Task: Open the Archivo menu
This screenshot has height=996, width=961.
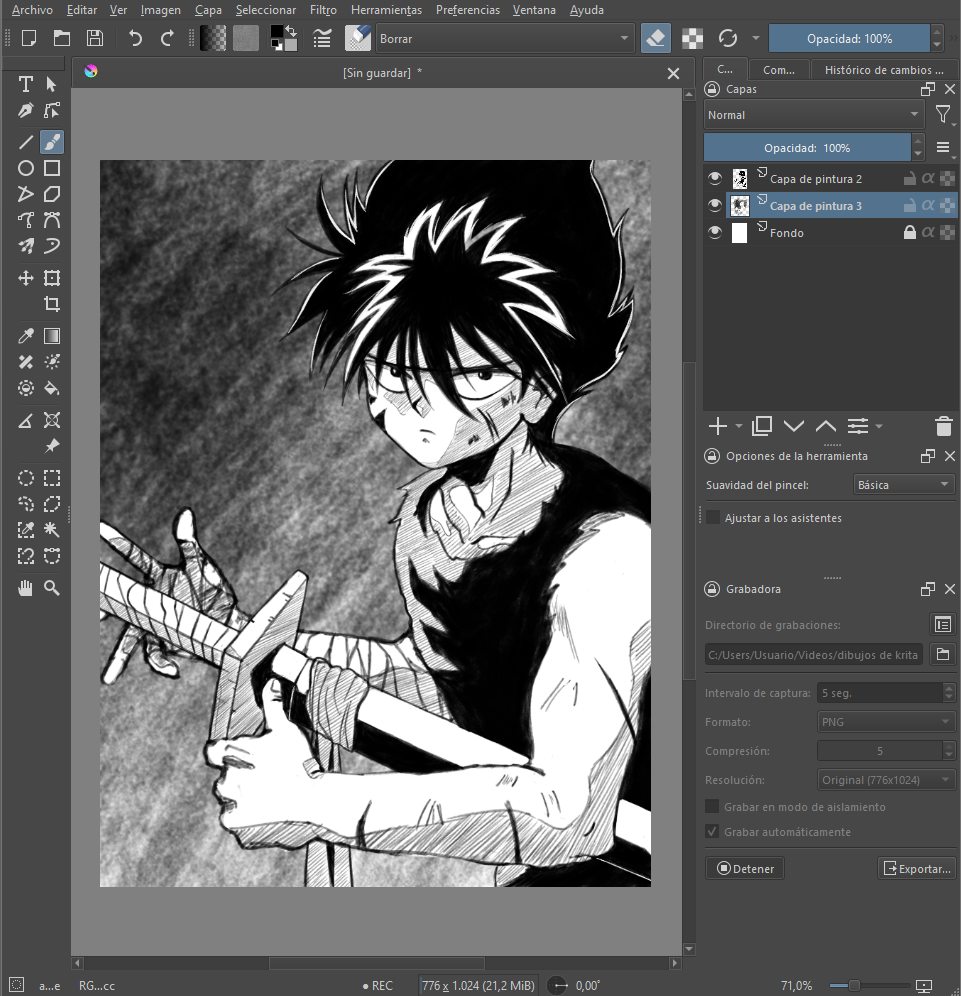Action: coord(32,10)
